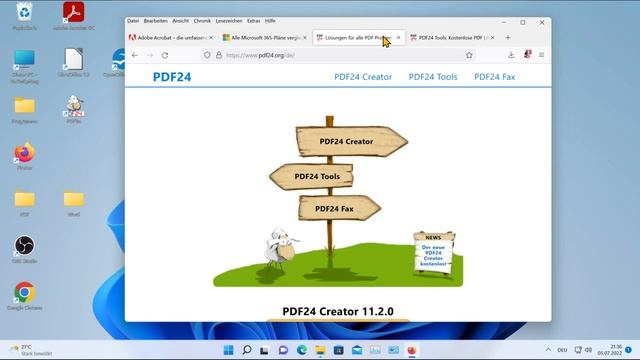Bookmark this page with the star icon
This screenshot has width=640, height=360.
click(x=469, y=55)
